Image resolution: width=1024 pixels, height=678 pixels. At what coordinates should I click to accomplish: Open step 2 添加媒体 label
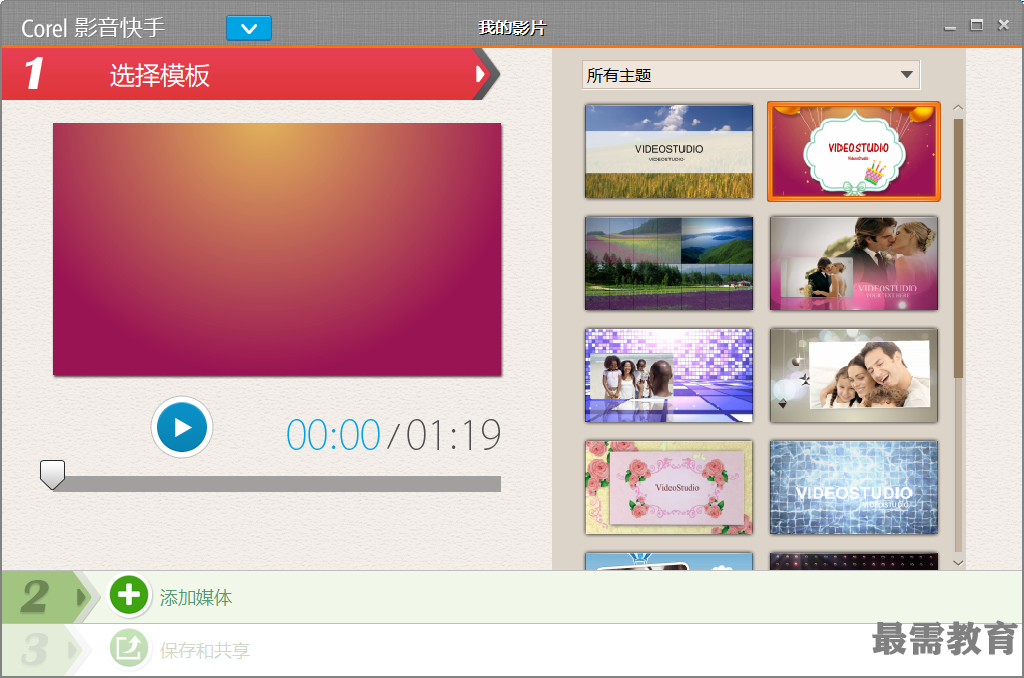pyautogui.click(x=196, y=598)
